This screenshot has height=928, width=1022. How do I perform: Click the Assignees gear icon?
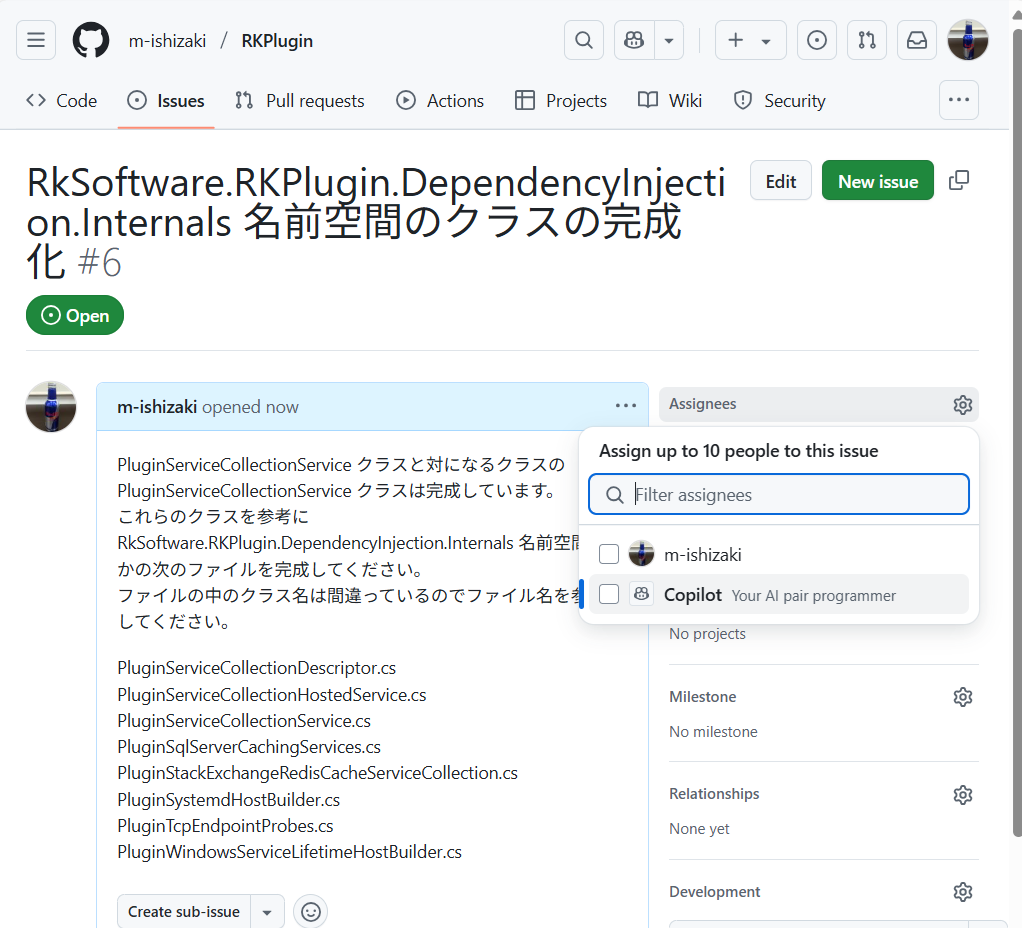click(963, 405)
